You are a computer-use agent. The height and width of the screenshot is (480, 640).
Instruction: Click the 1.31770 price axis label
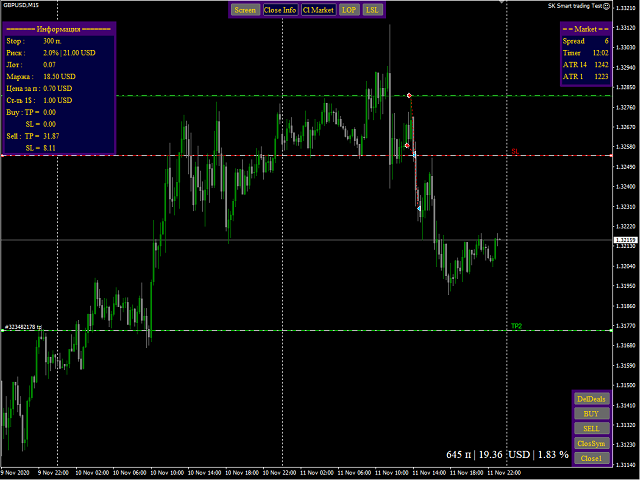click(x=625, y=326)
